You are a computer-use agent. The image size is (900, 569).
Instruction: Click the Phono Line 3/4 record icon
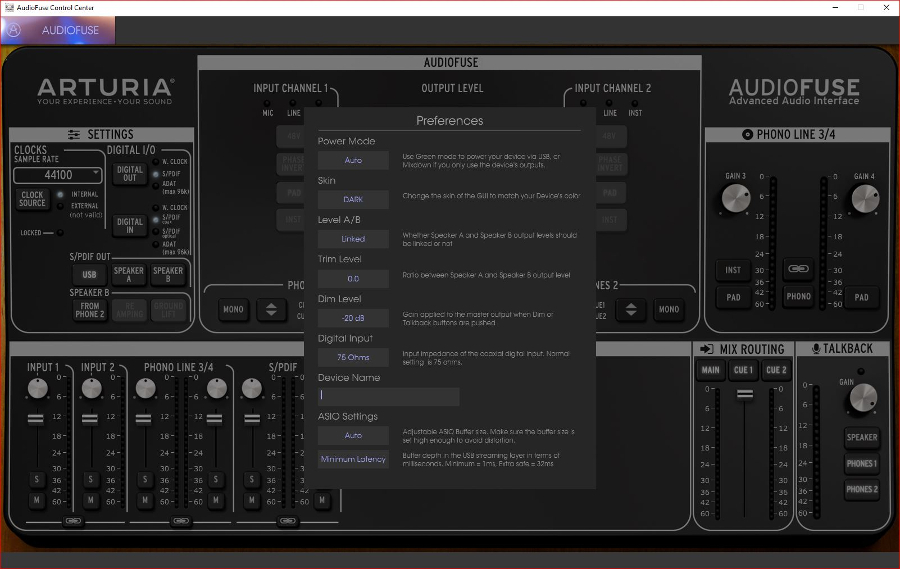[x=747, y=134]
